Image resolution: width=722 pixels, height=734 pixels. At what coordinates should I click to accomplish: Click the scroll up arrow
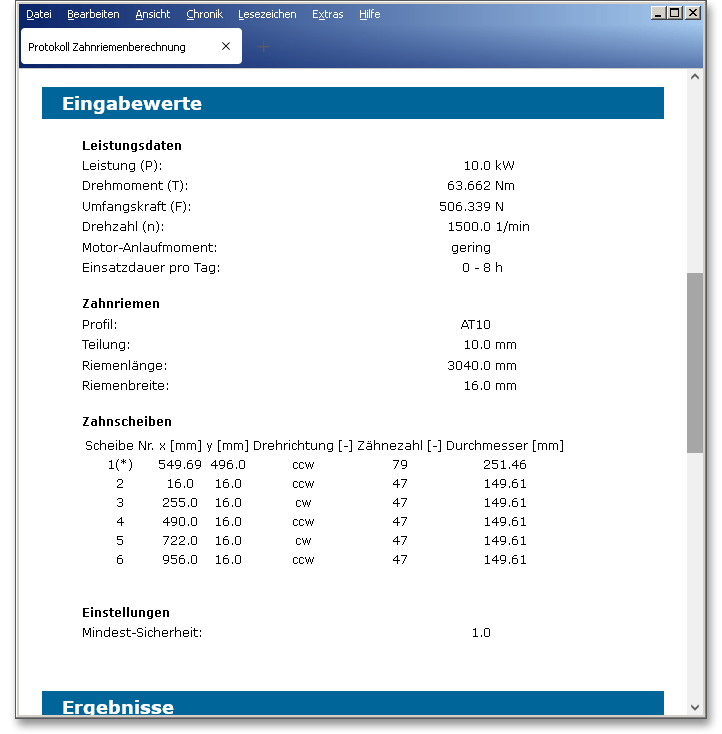tap(696, 77)
